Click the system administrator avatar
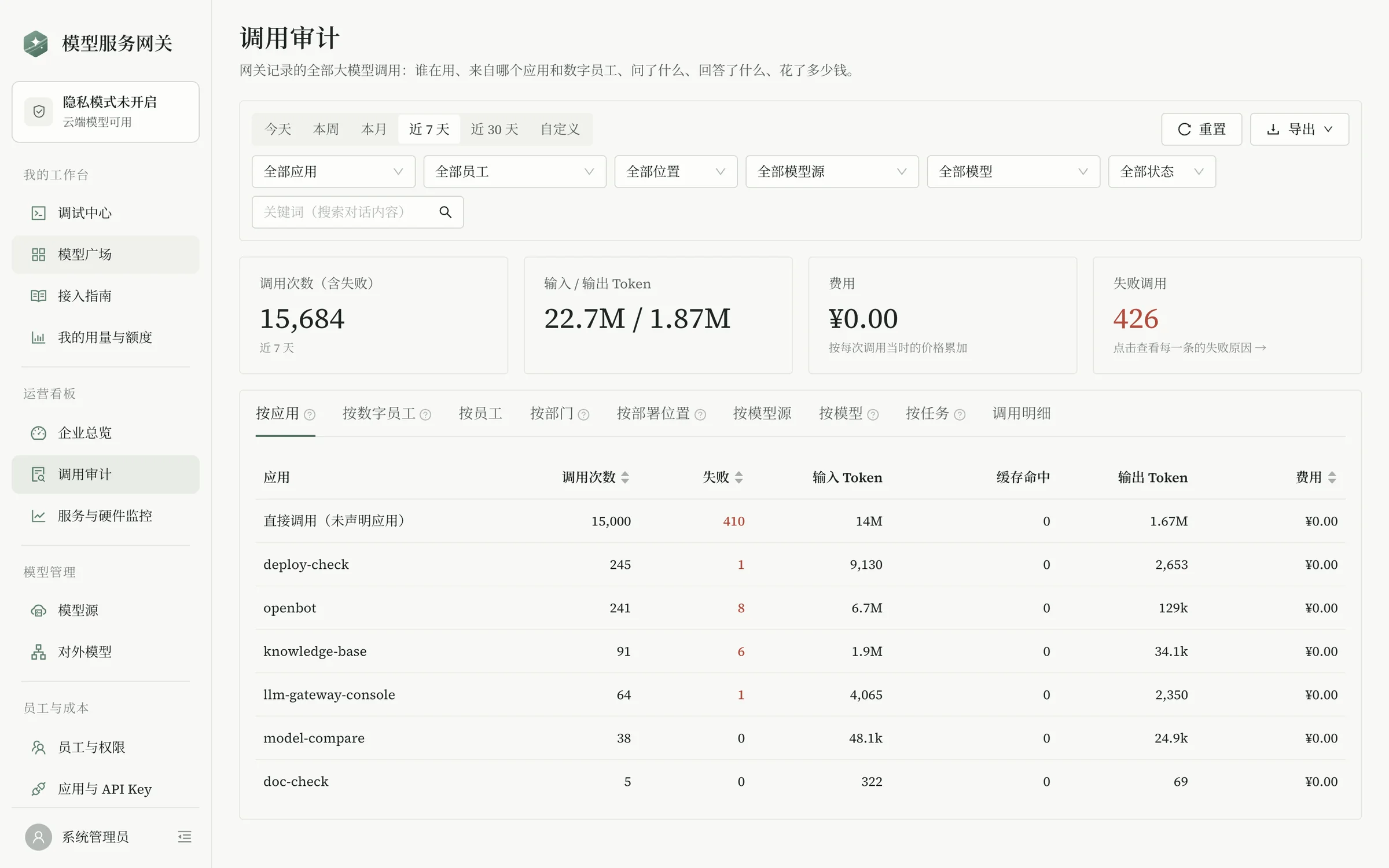The width and height of the screenshot is (1389, 868). pos(39,837)
